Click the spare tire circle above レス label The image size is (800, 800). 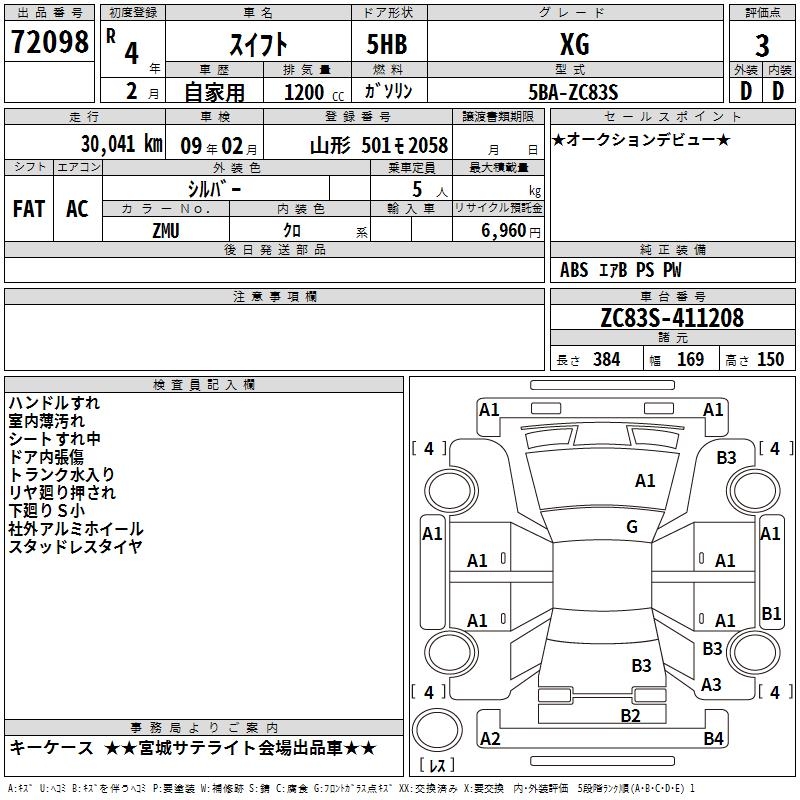[x=437, y=729]
